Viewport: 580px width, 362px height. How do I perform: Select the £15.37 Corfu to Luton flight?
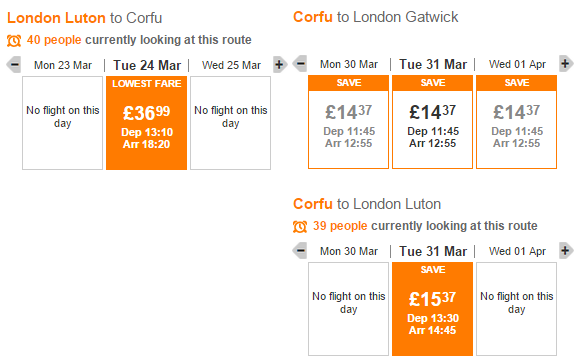click(x=432, y=309)
